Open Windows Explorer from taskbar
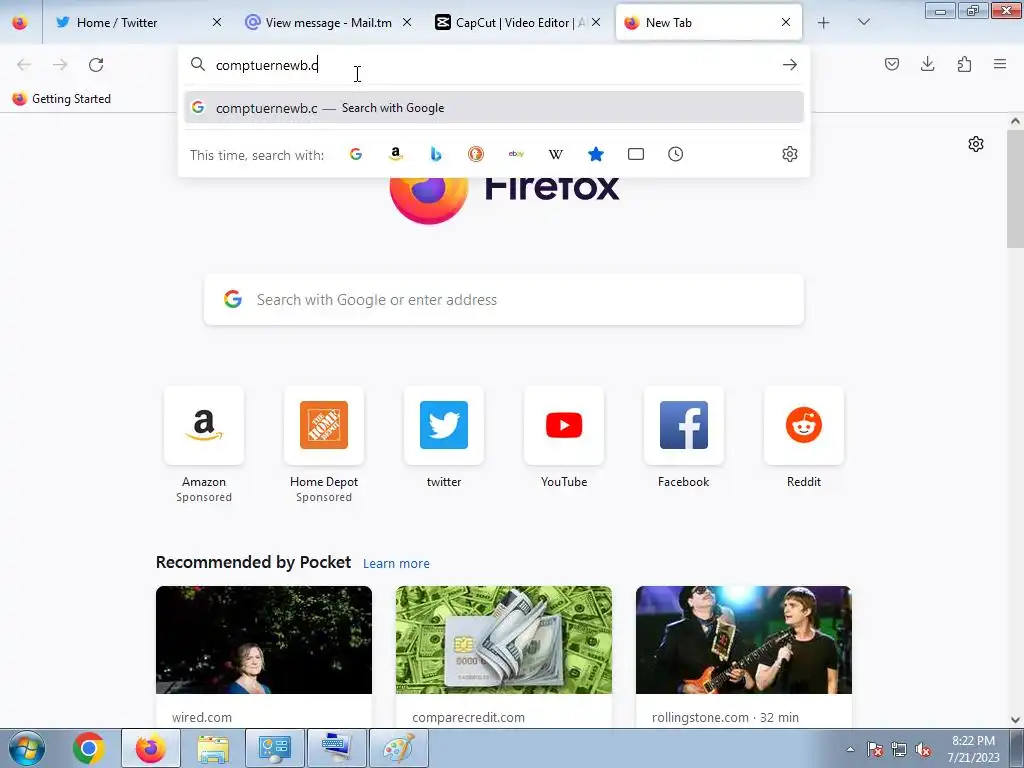 click(213, 748)
